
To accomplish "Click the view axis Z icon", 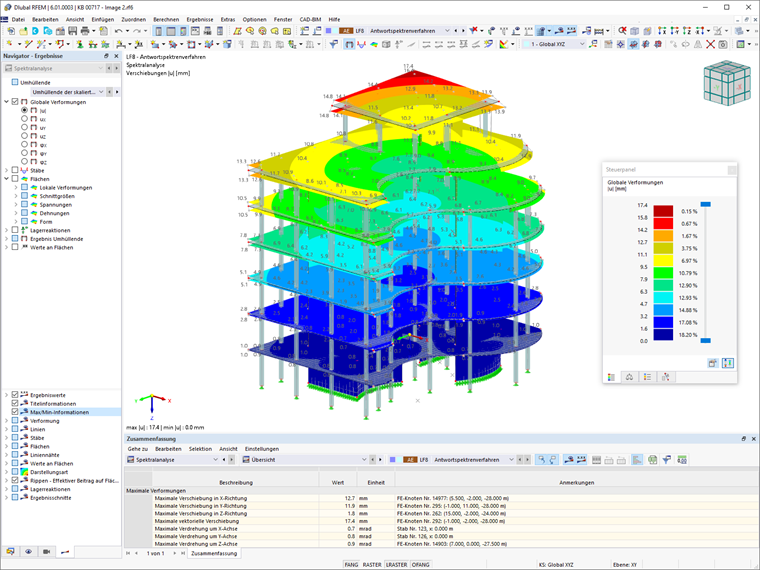I will click(686, 31).
